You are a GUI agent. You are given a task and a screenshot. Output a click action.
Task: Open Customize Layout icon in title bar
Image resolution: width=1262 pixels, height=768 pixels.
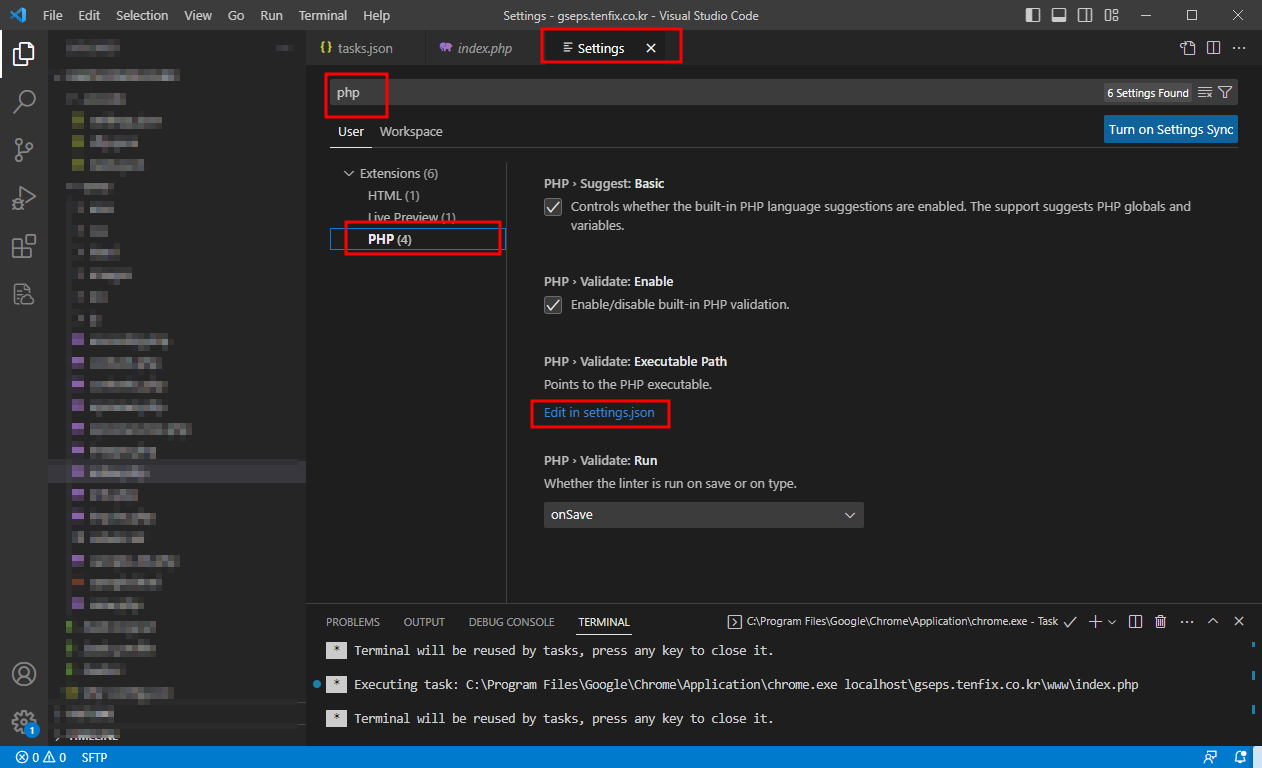(x=1112, y=16)
